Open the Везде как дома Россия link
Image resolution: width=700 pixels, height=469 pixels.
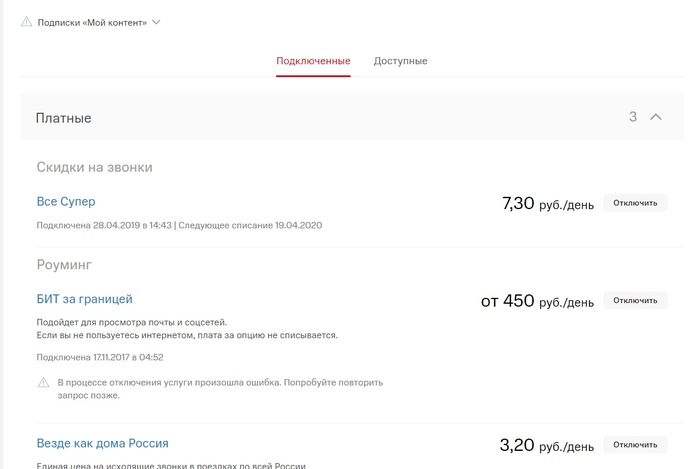[x=102, y=443]
